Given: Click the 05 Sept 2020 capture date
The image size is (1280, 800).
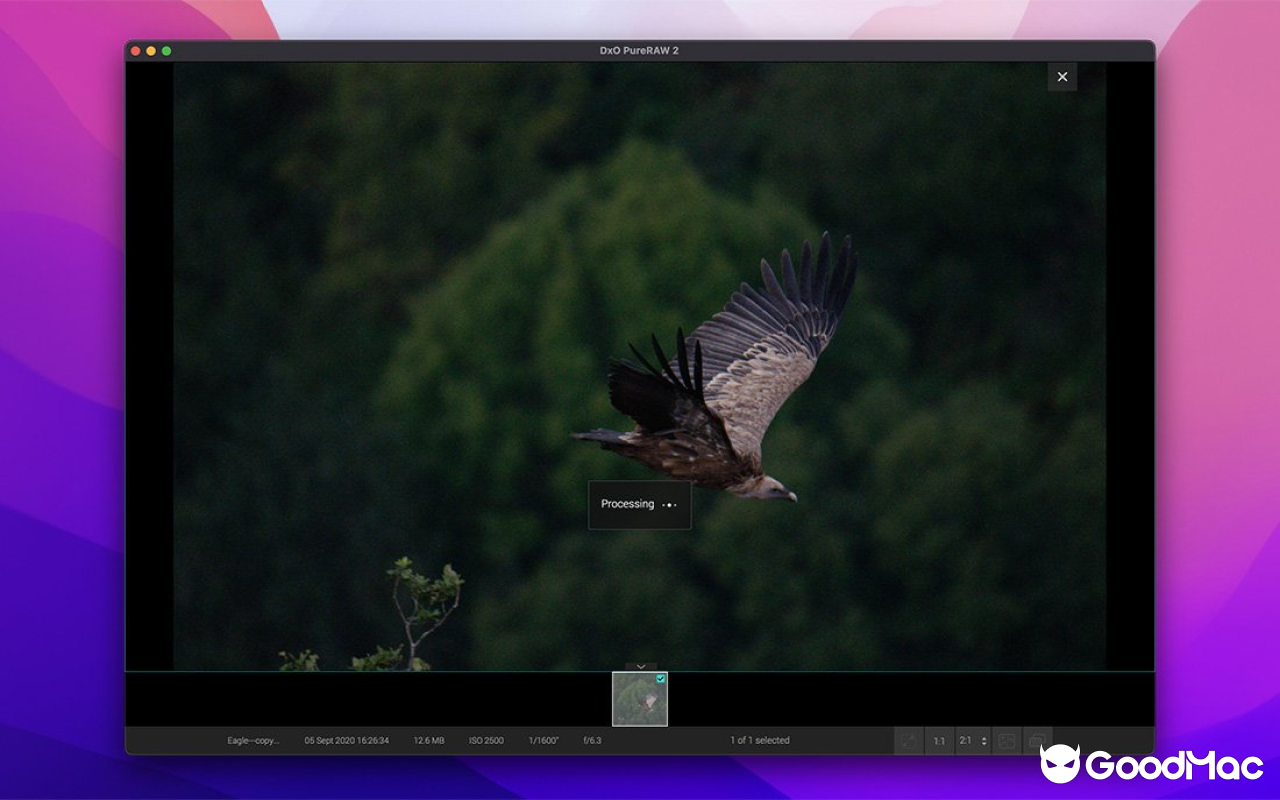Looking at the screenshot, I should (x=347, y=741).
